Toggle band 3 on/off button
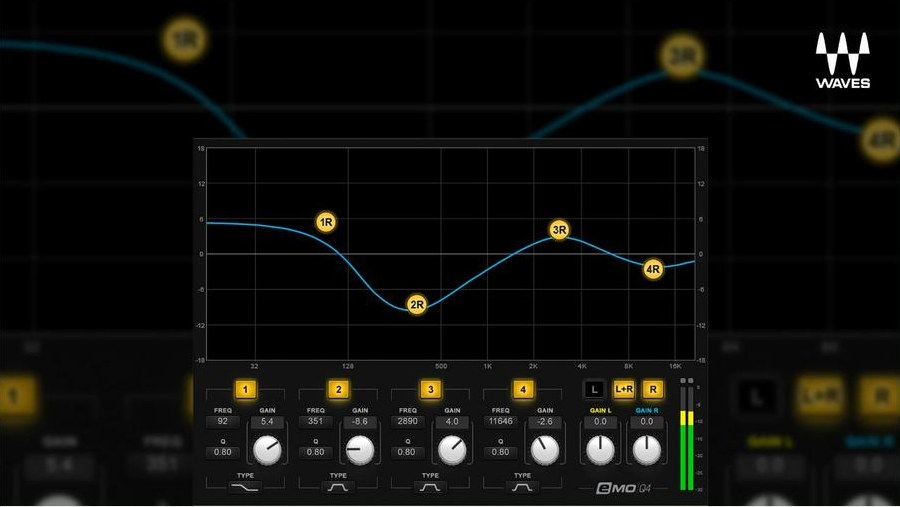Image resolution: width=900 pixels, height=507 pixels. 430,390
